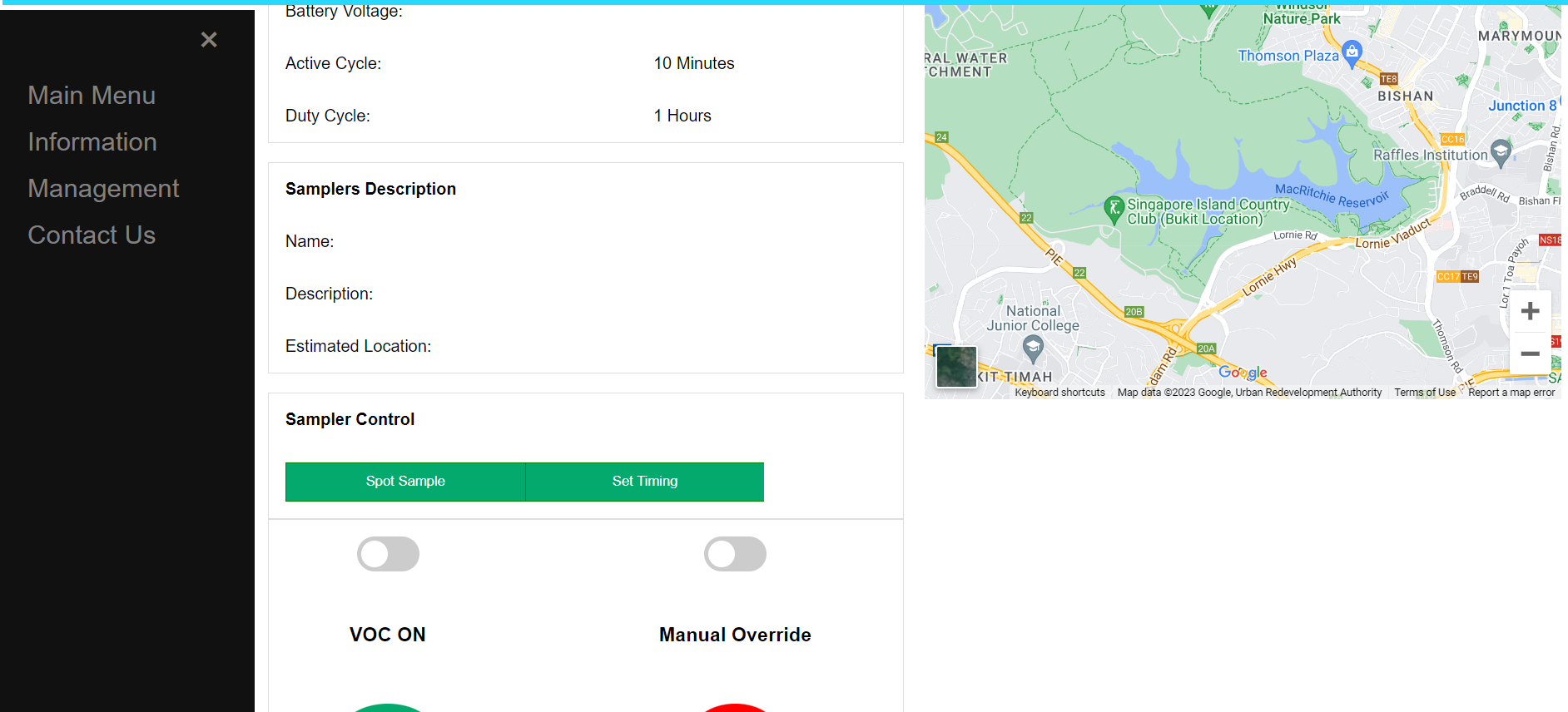Open the Management section

[103, 189]
